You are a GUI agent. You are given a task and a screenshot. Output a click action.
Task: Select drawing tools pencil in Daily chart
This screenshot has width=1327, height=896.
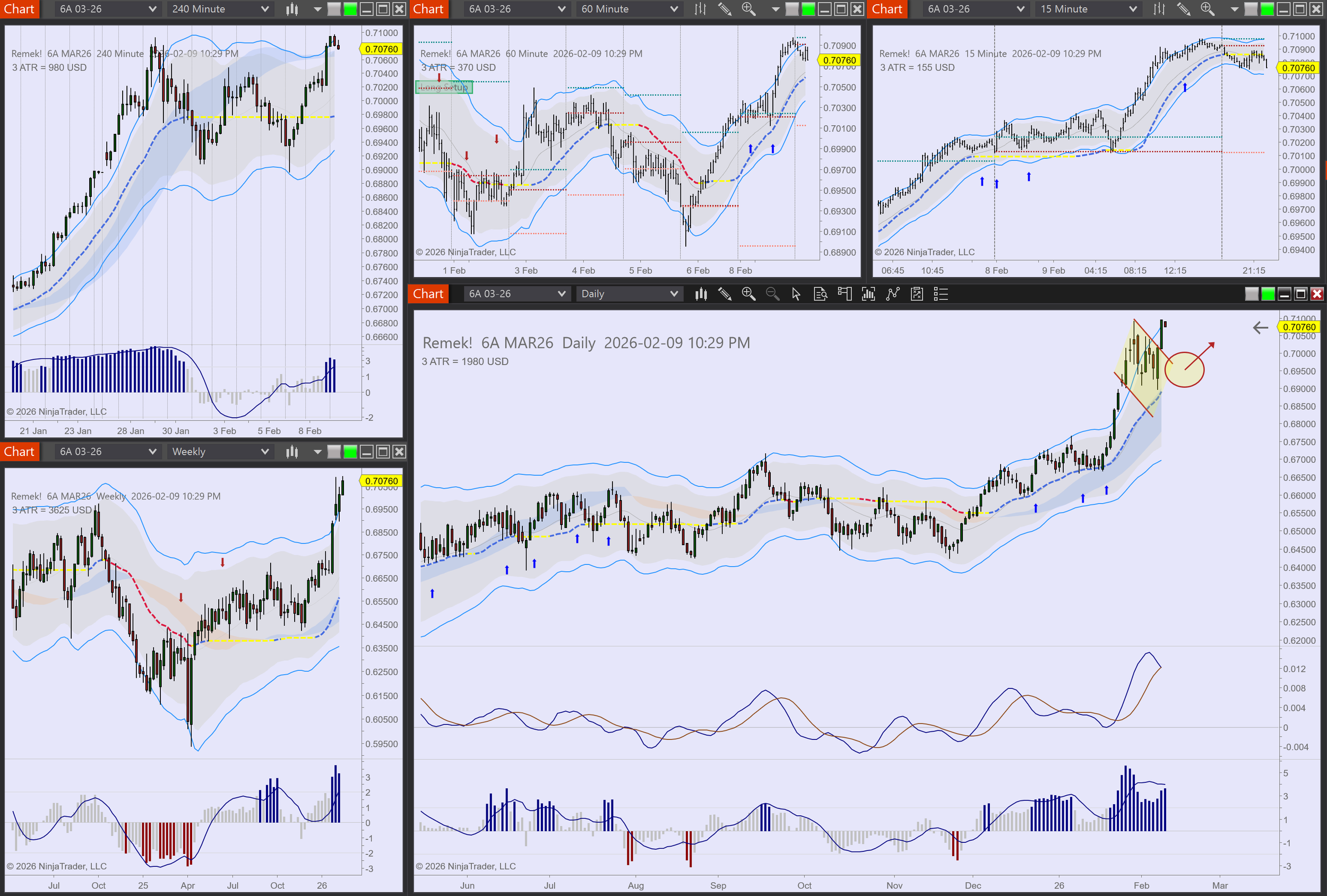[725, 294]
